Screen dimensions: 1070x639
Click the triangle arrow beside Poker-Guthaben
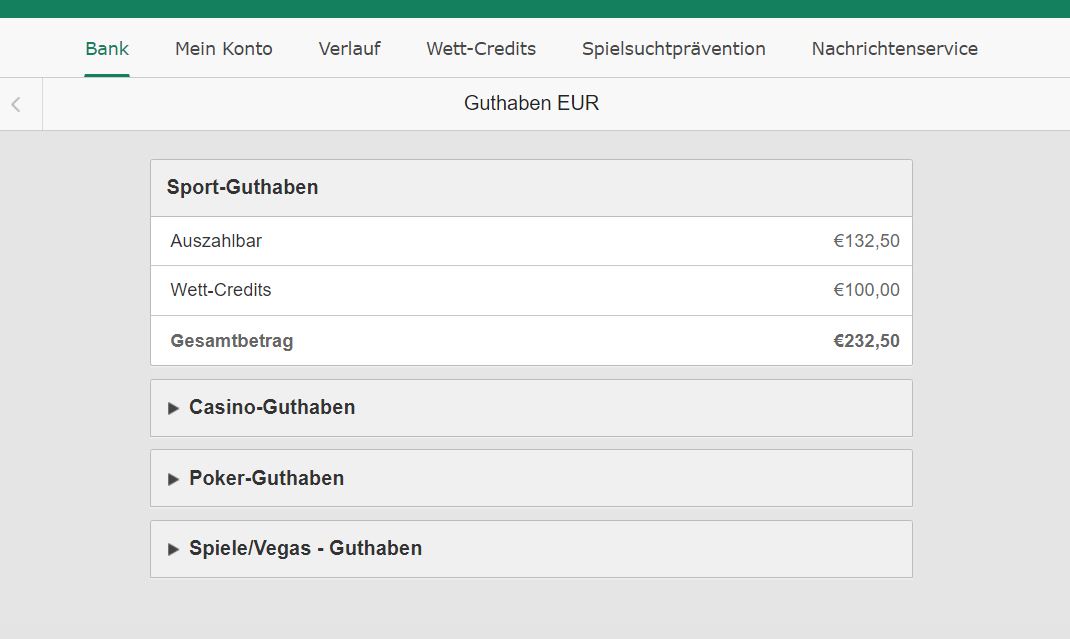pyautogui.click(x=174, y=479)
